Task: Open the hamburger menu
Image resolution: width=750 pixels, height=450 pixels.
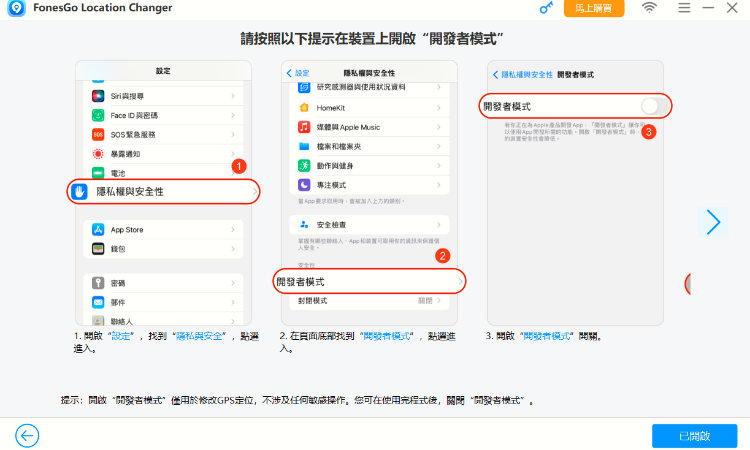Action: tap(684, 8)
